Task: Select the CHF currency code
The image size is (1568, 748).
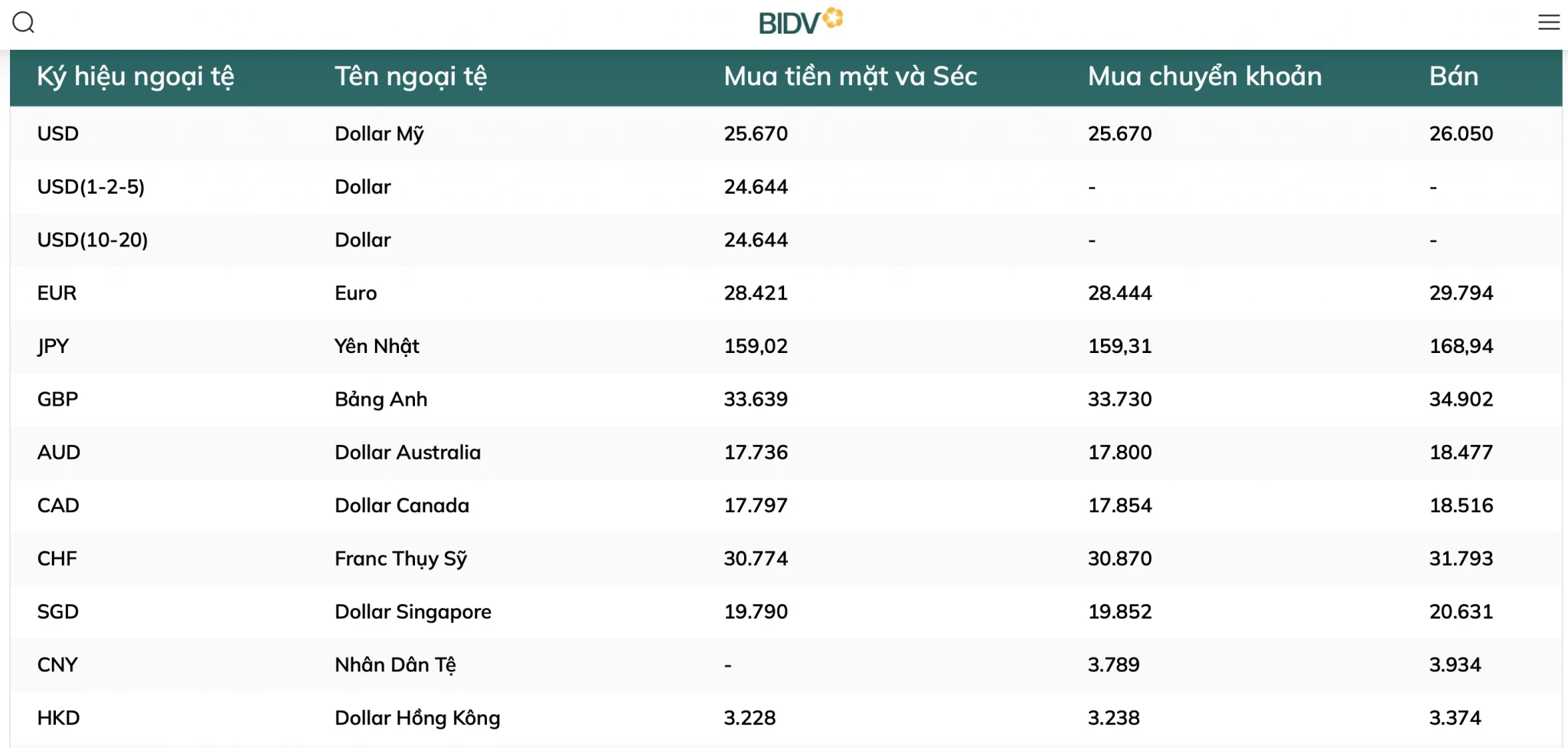Action: (57, 559)
